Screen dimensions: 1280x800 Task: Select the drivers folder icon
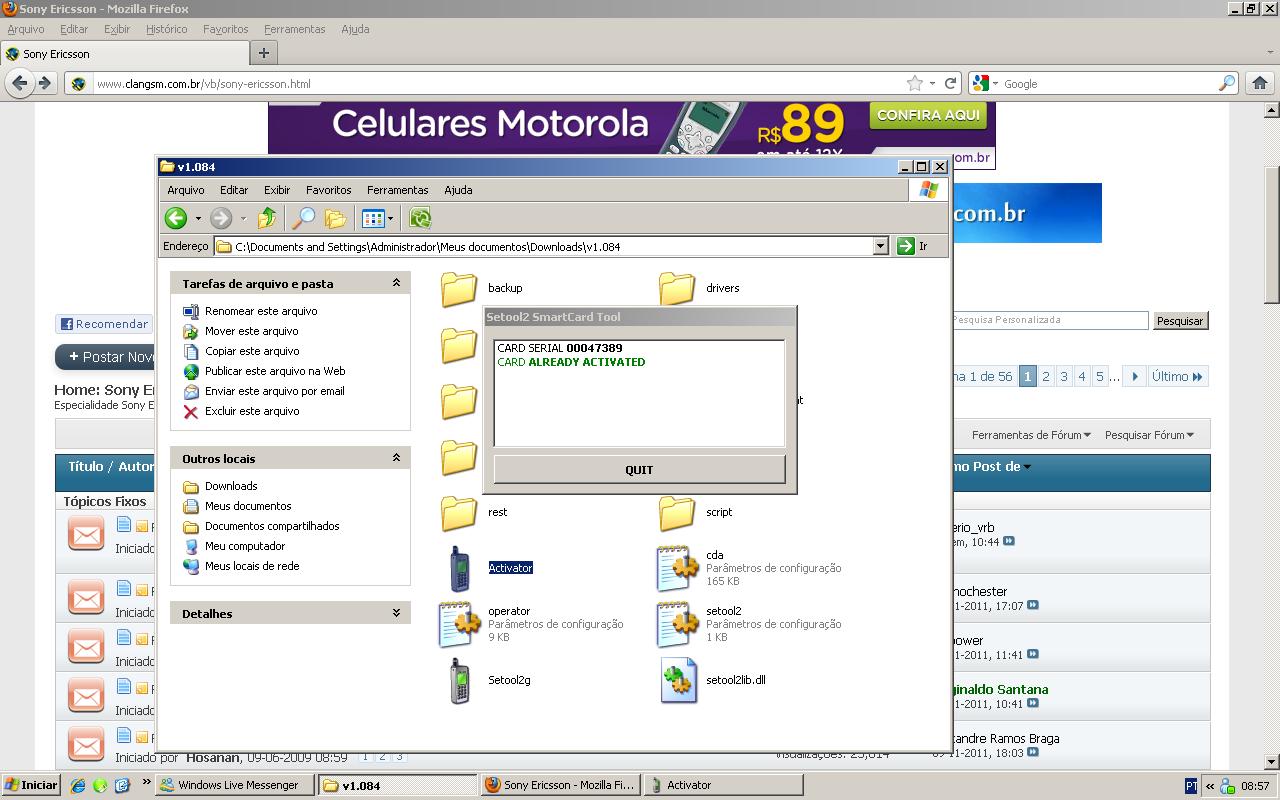tap(677, 288)
